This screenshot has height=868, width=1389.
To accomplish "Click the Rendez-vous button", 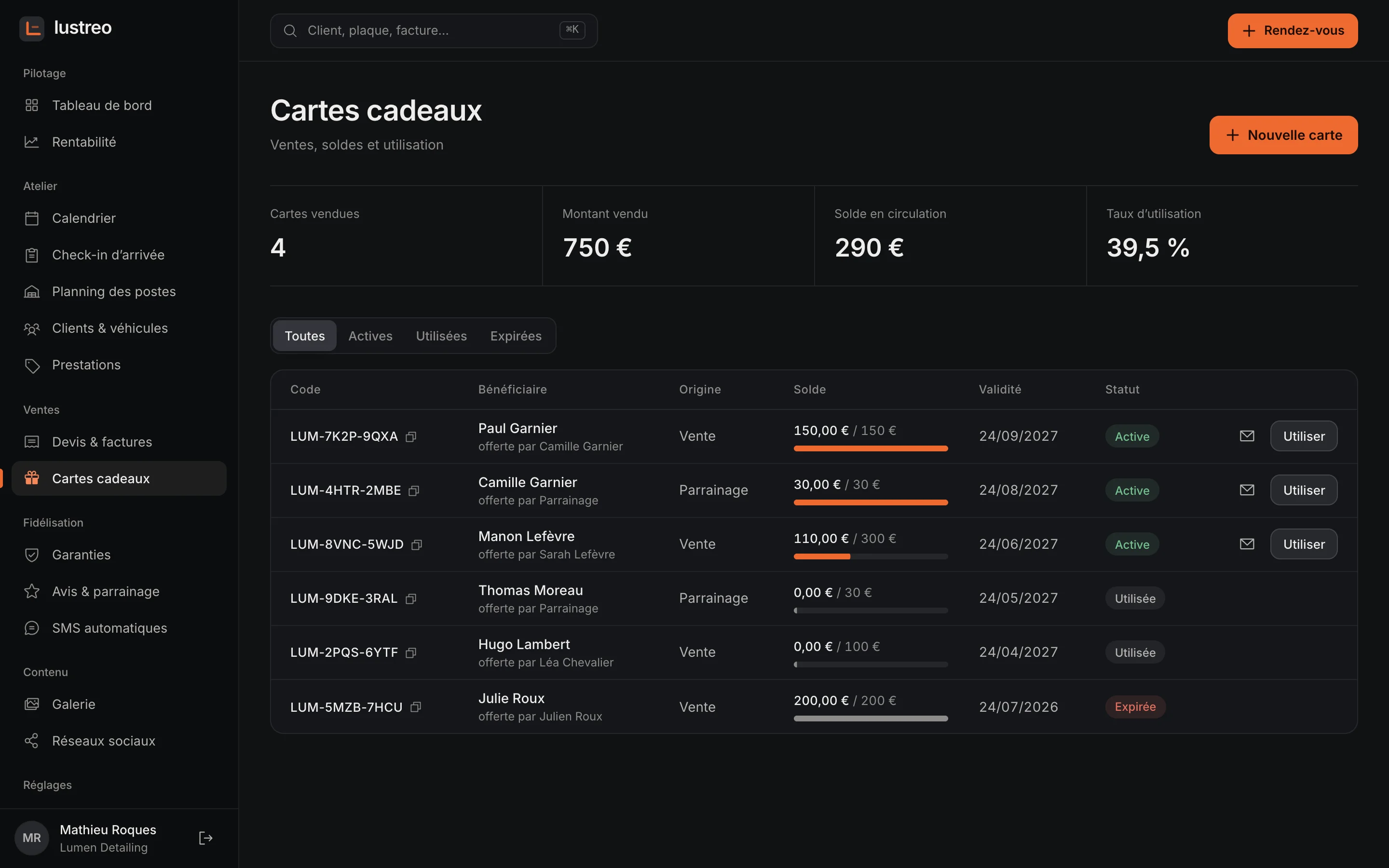I will (x=1293, y=31).
